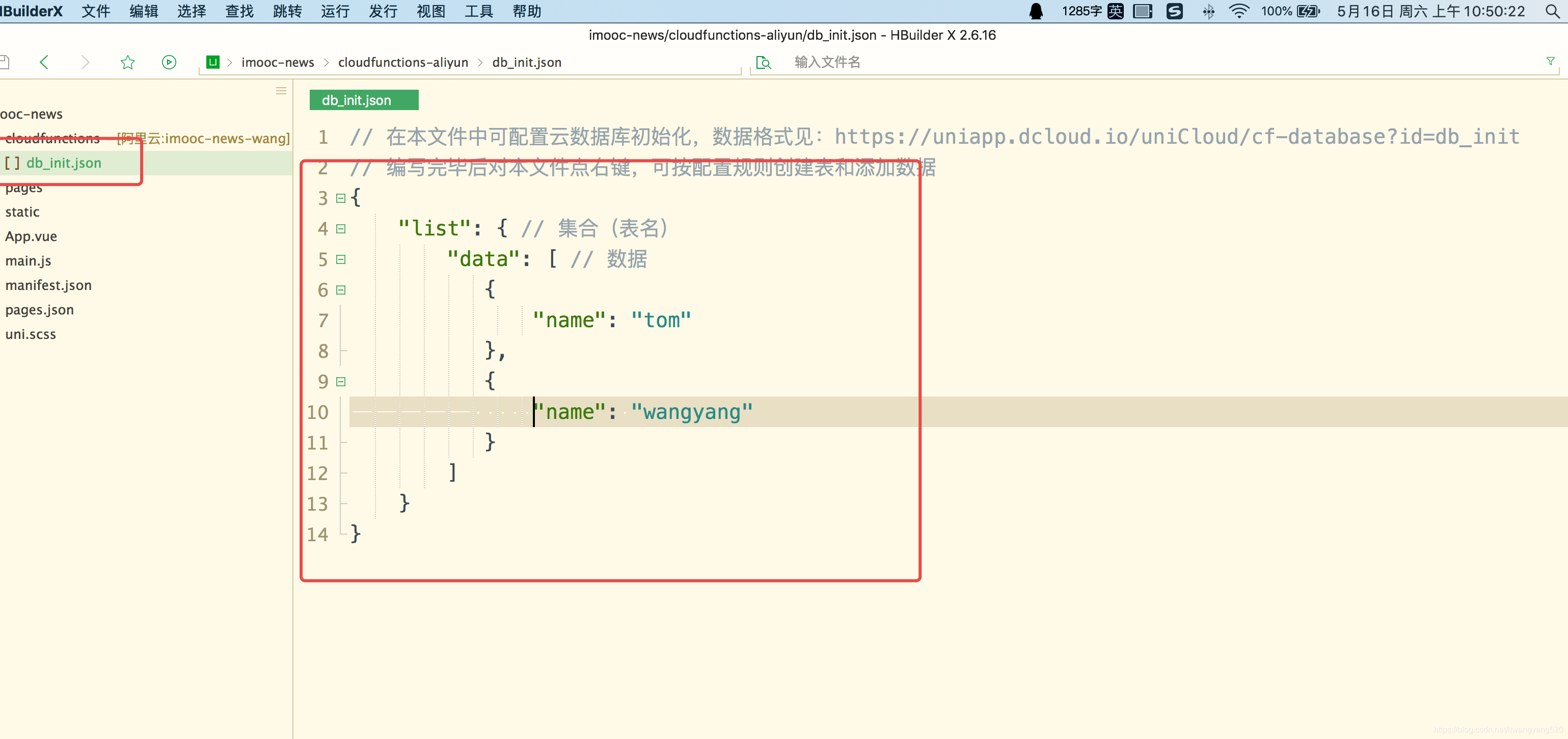Open App.vue in project tree

[x=31, y=236]
